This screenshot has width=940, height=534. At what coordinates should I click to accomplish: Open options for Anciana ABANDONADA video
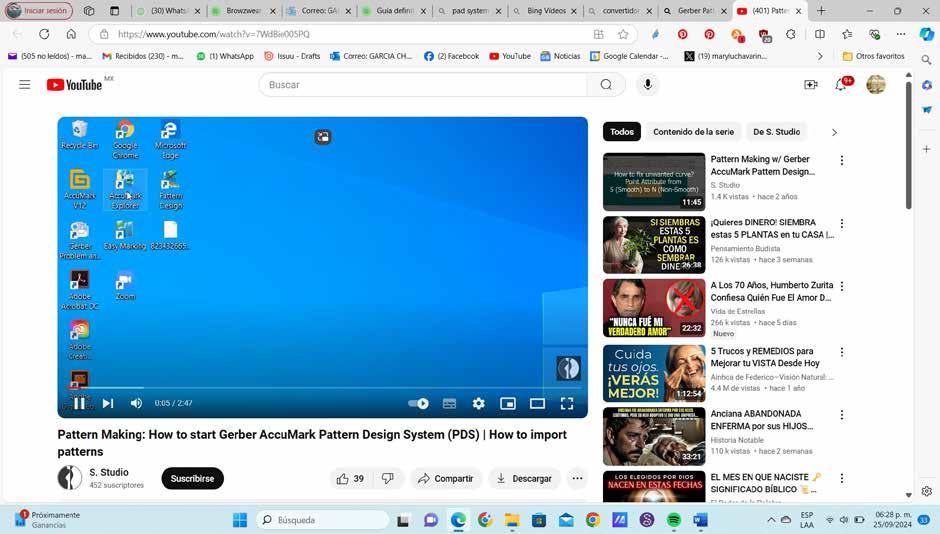(842, 415)
